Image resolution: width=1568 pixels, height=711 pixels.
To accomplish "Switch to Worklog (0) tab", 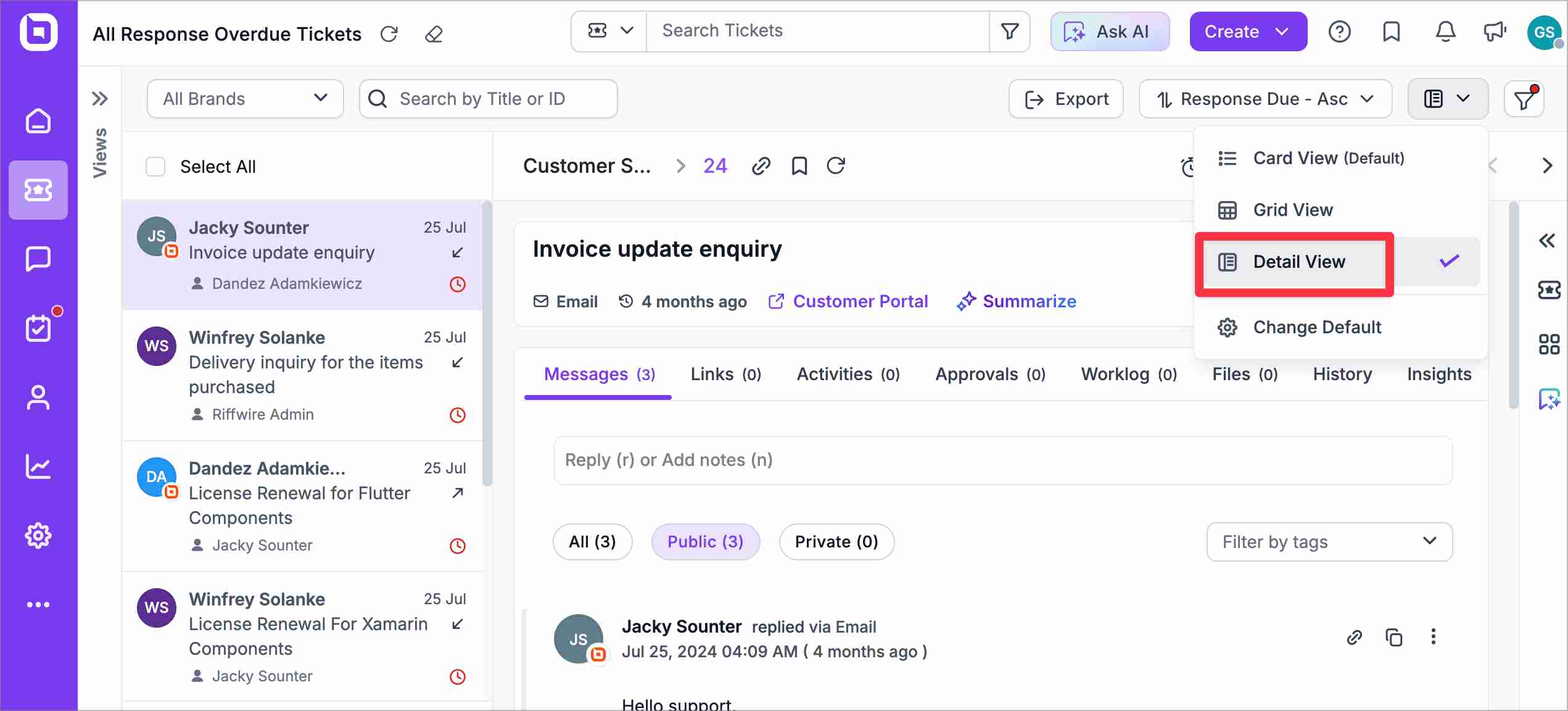I will tap(1129, 375).
